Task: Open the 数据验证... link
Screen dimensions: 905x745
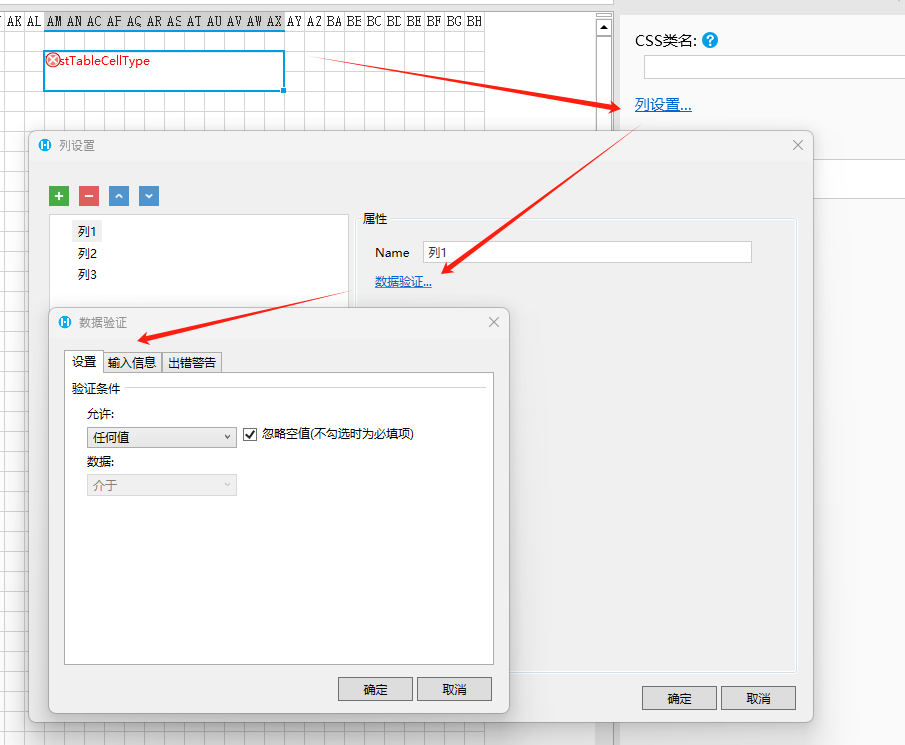Action: (403, 282)
